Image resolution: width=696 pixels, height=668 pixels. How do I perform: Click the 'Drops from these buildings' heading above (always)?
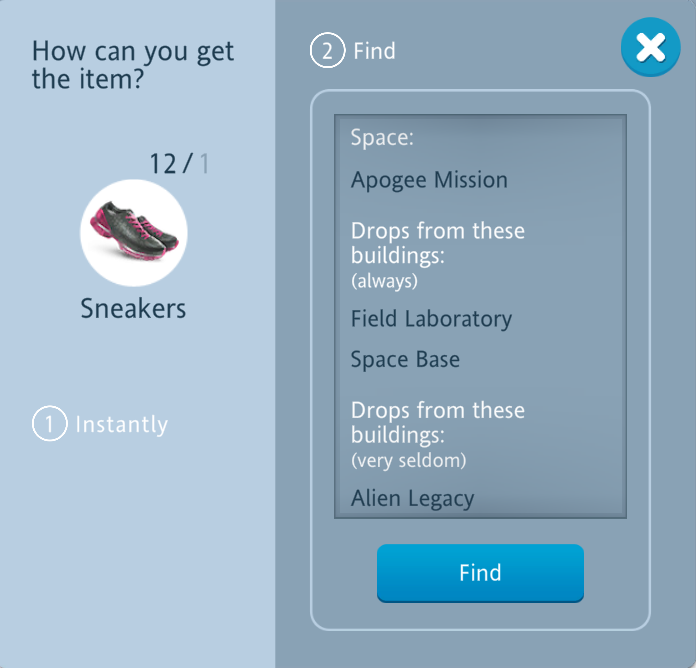point(437,243)
